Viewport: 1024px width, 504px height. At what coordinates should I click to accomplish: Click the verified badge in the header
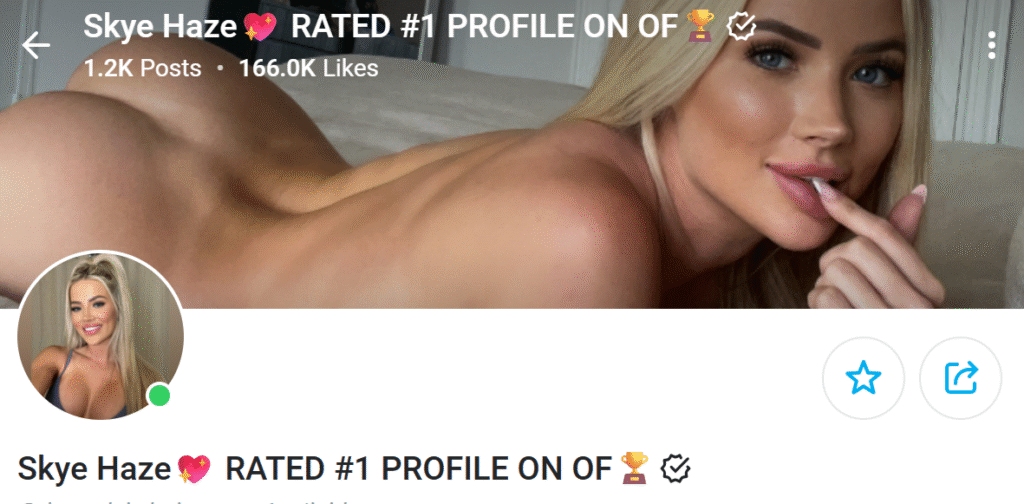point(741,27)
